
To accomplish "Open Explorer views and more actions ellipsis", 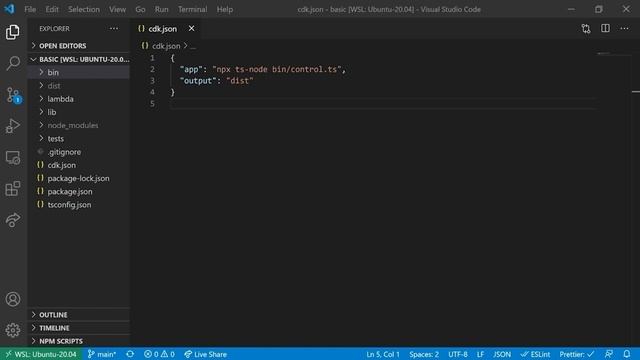I will point(114,29).
